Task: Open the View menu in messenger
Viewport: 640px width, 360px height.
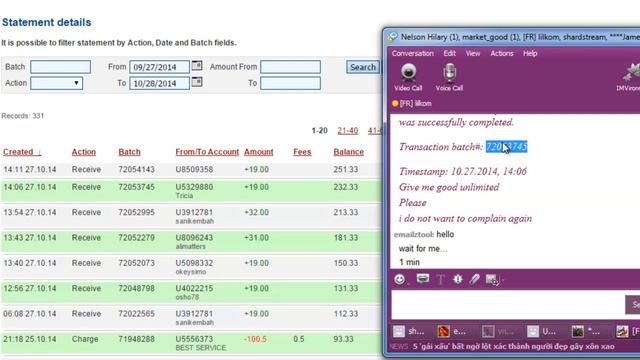Action: [x=473, y=53]
